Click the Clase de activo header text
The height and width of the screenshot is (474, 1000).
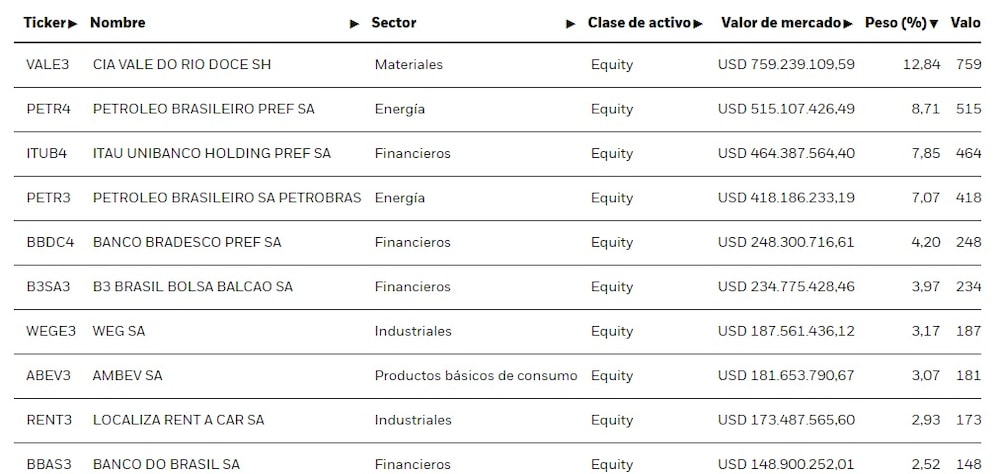tap(639, 22)
